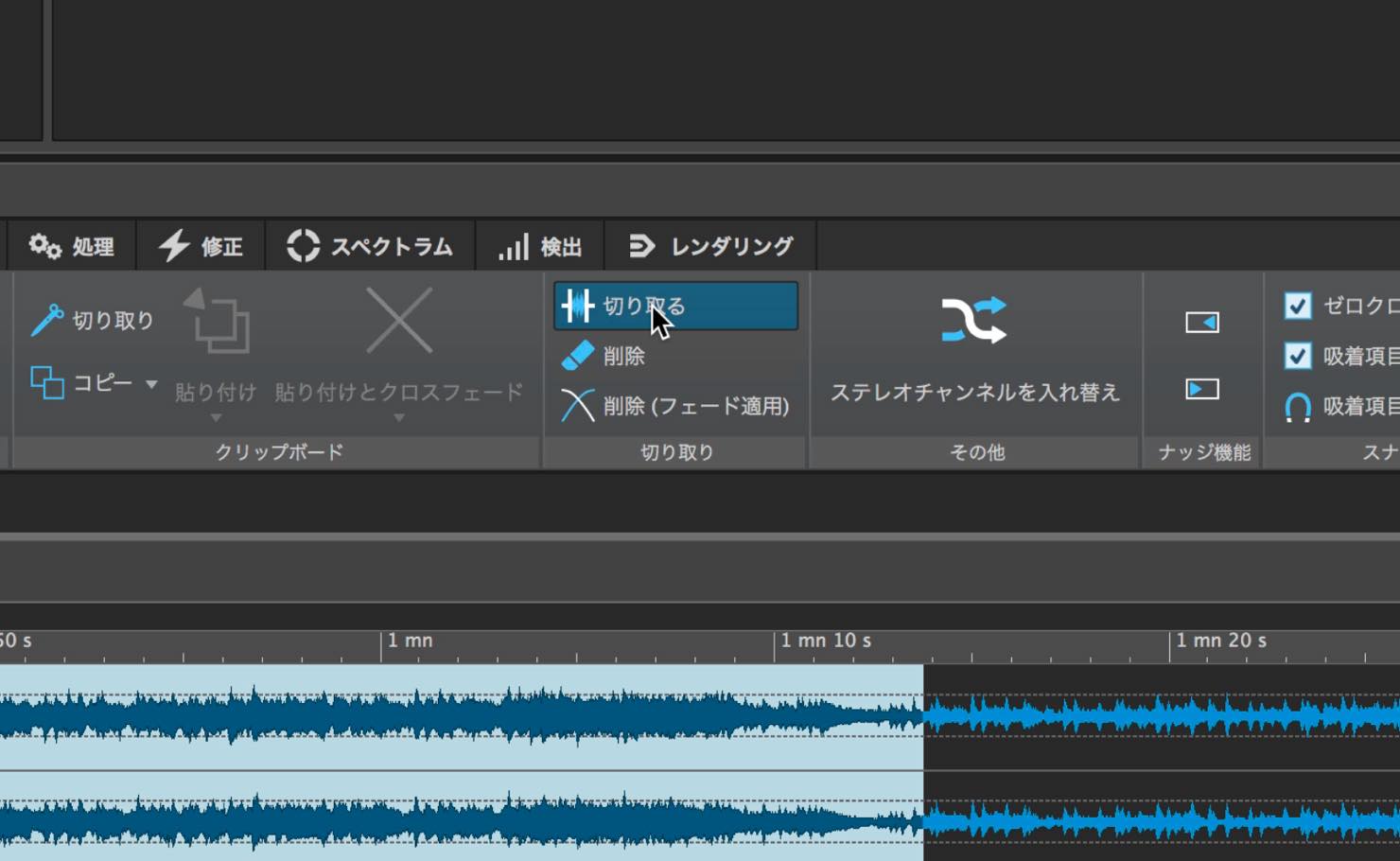Click the 1 mn 10 s ruler mark
This screenshot has width=1400, height=861.
coord(826,641)
